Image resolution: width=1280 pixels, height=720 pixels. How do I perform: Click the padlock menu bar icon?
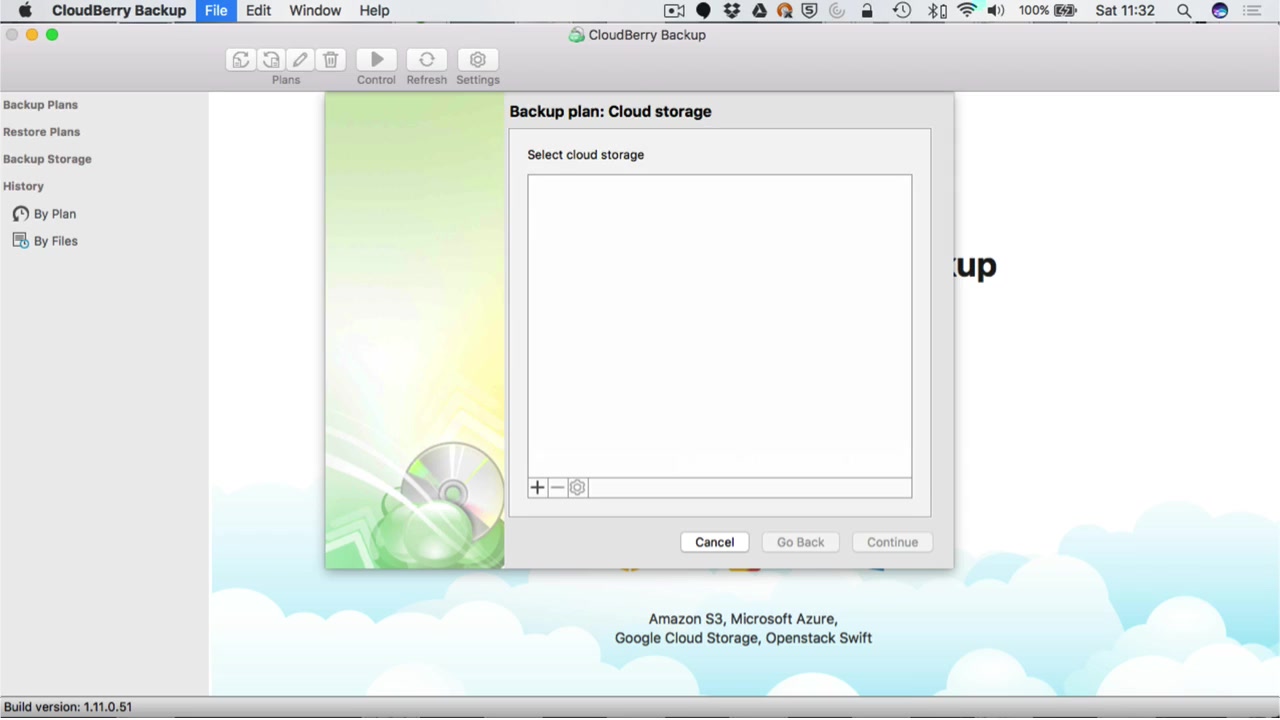pos(867,11)
